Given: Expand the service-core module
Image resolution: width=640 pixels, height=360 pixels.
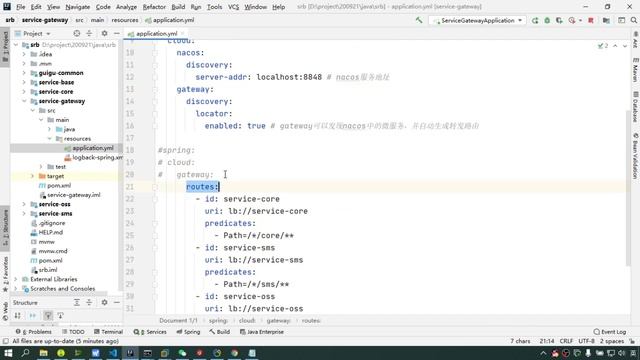Looking at the screenshot, I should click(24, 91).
